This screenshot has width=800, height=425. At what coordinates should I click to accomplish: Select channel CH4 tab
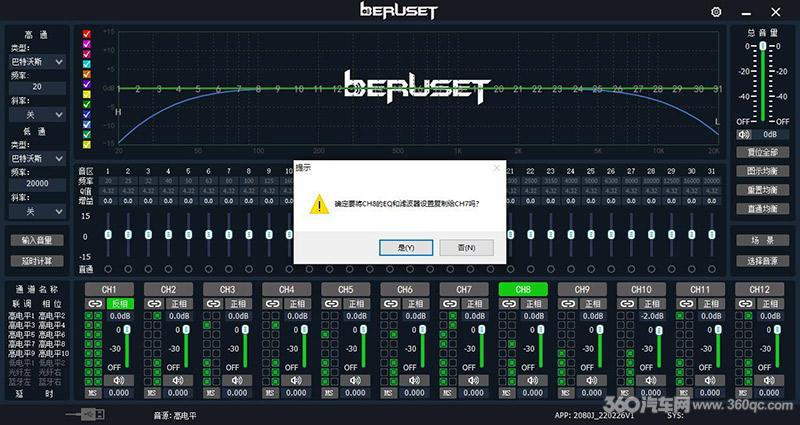[x=287, y=290]
